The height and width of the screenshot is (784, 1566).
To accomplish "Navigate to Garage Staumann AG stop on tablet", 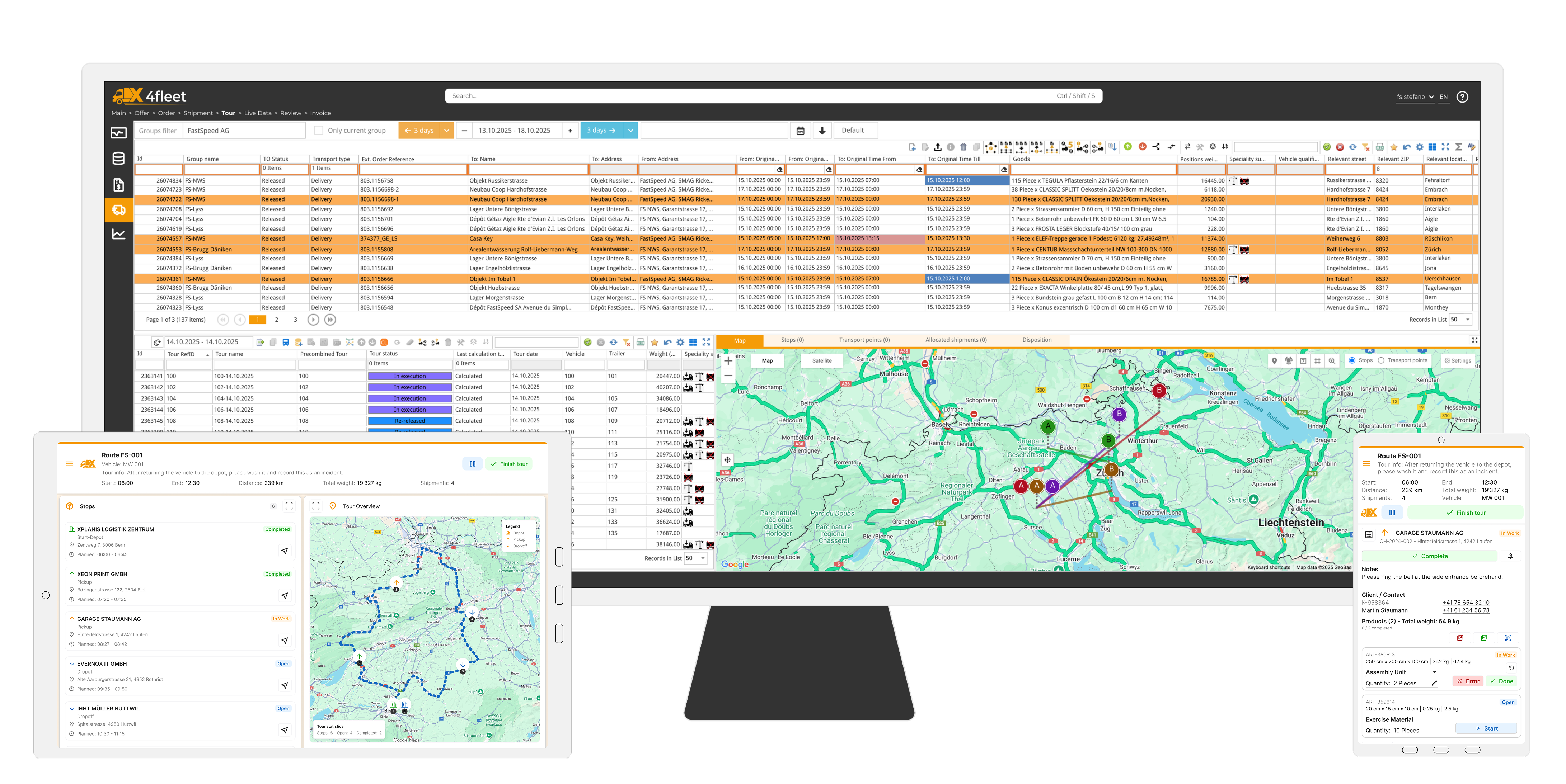I will coord(285,641).
